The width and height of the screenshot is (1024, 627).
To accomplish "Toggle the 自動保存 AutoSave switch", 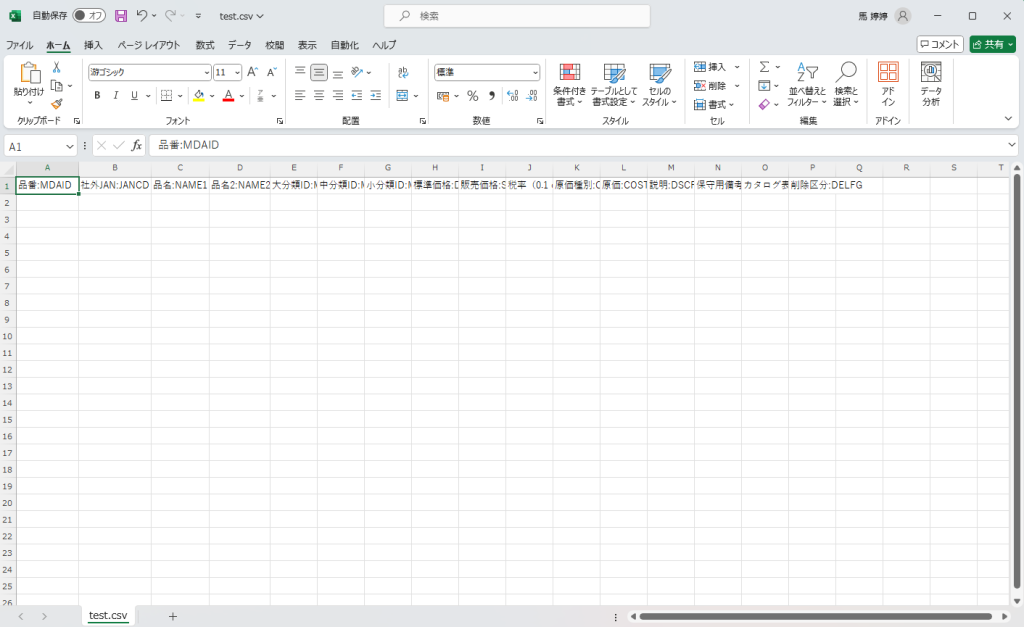I will click(89, 16).
